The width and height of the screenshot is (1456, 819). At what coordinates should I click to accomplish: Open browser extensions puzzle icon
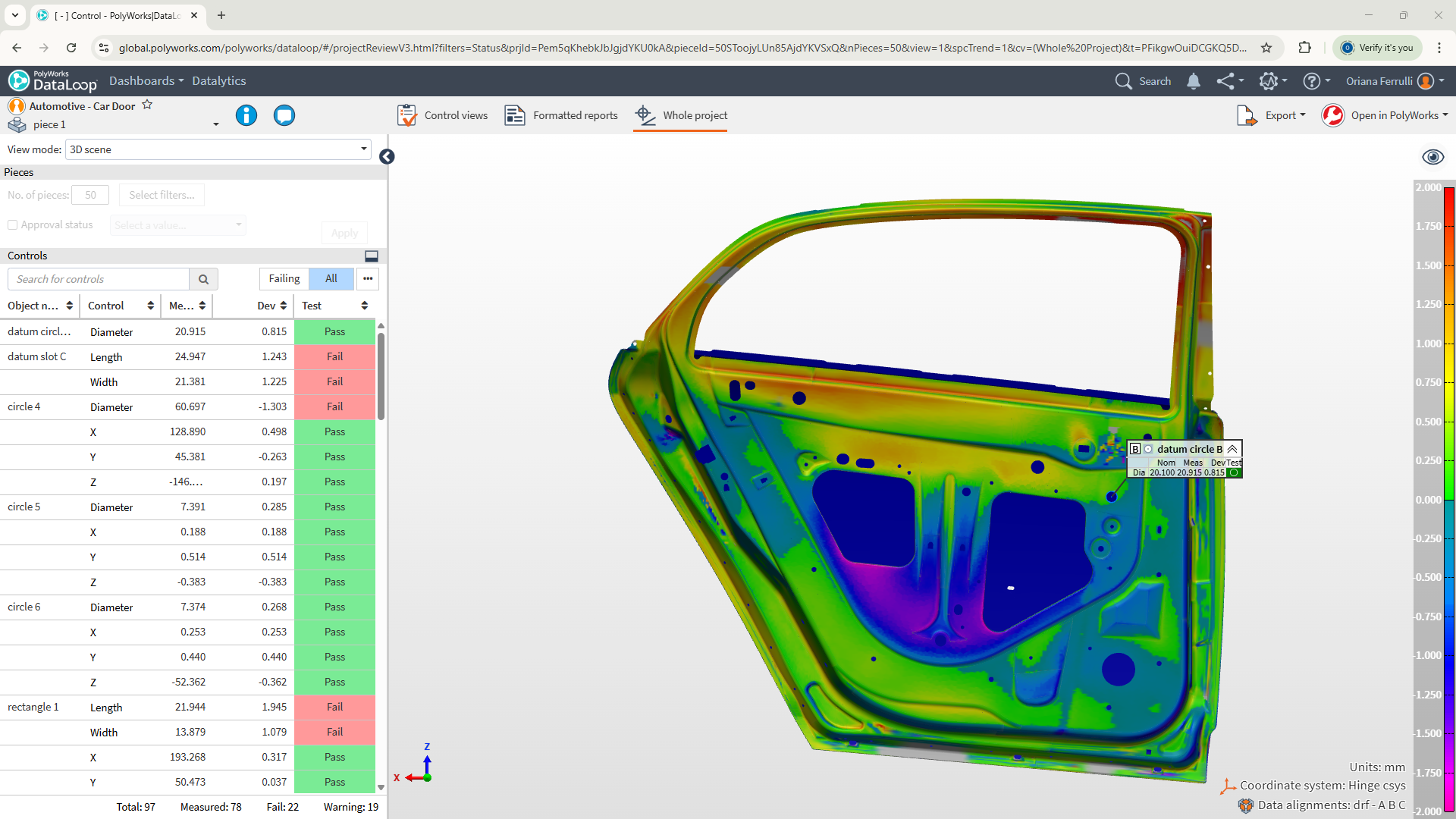point(1304,48)
